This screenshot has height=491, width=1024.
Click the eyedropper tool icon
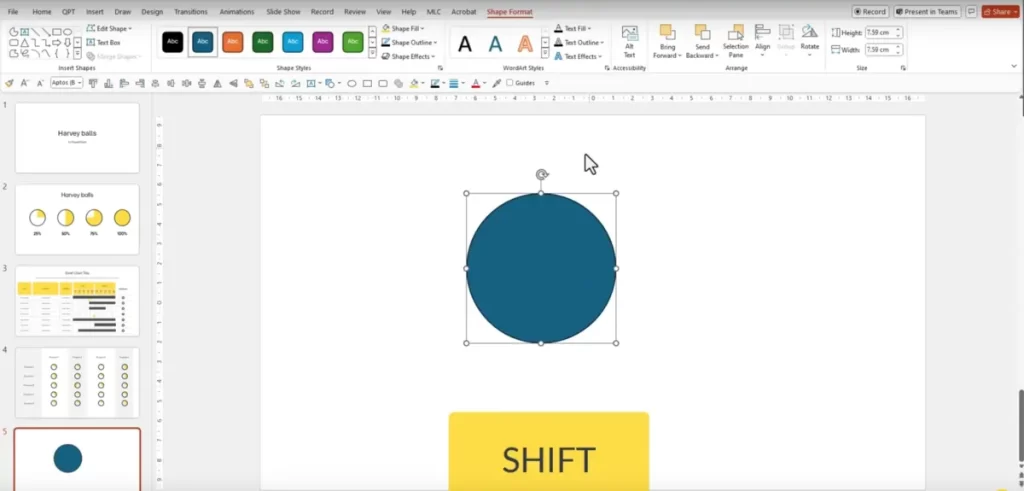click(496, 83)
